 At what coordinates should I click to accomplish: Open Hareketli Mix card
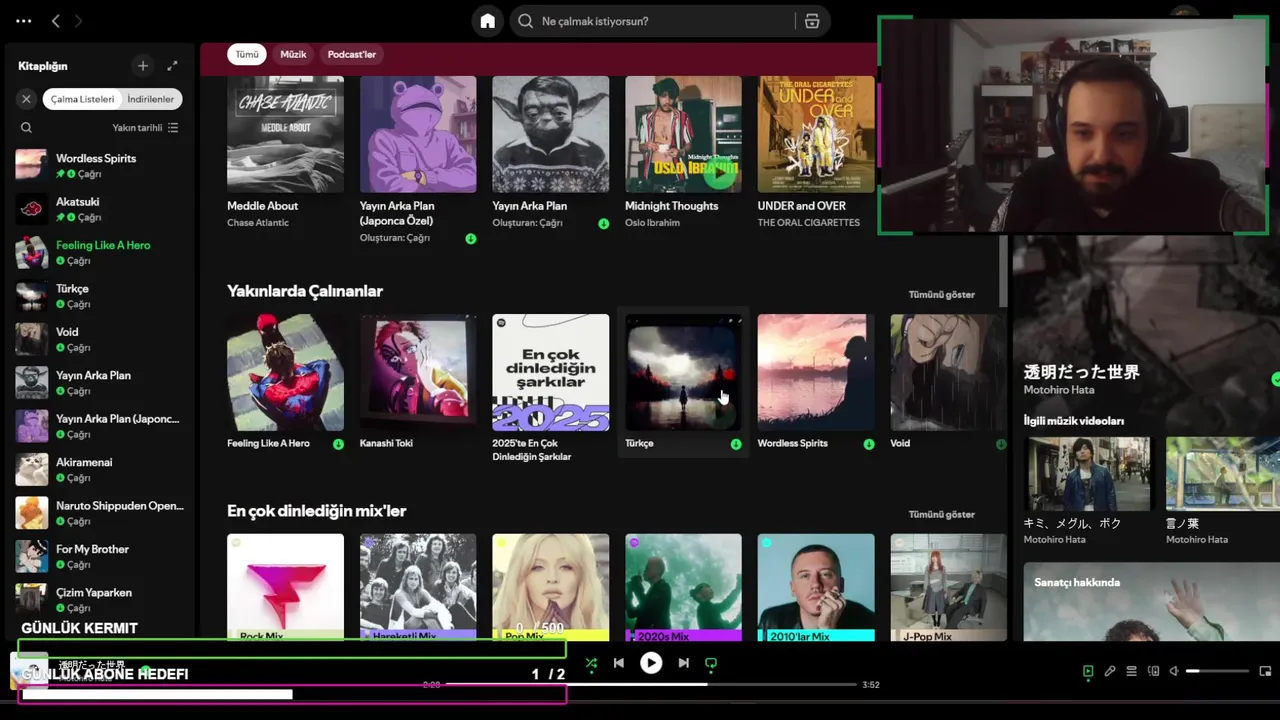pyautogui.click(x=418, y=588)
